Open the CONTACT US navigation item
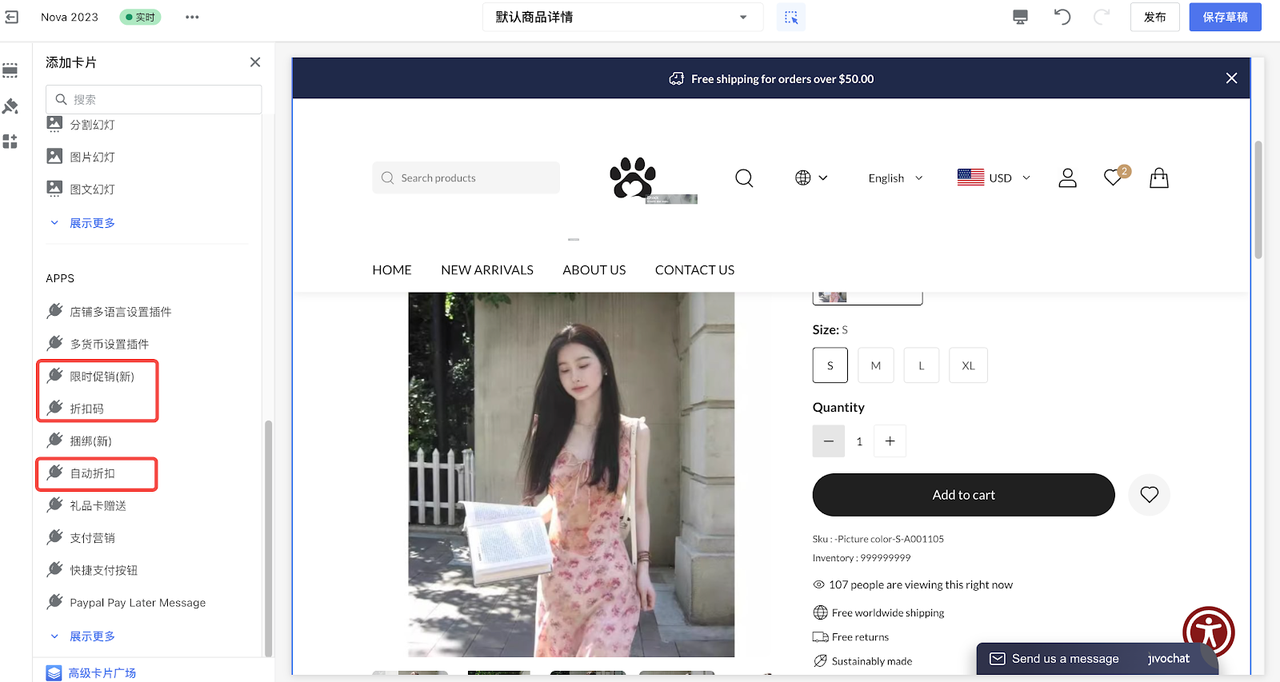The height and width of the screenshot is (682, 1280). pos(694,269)
